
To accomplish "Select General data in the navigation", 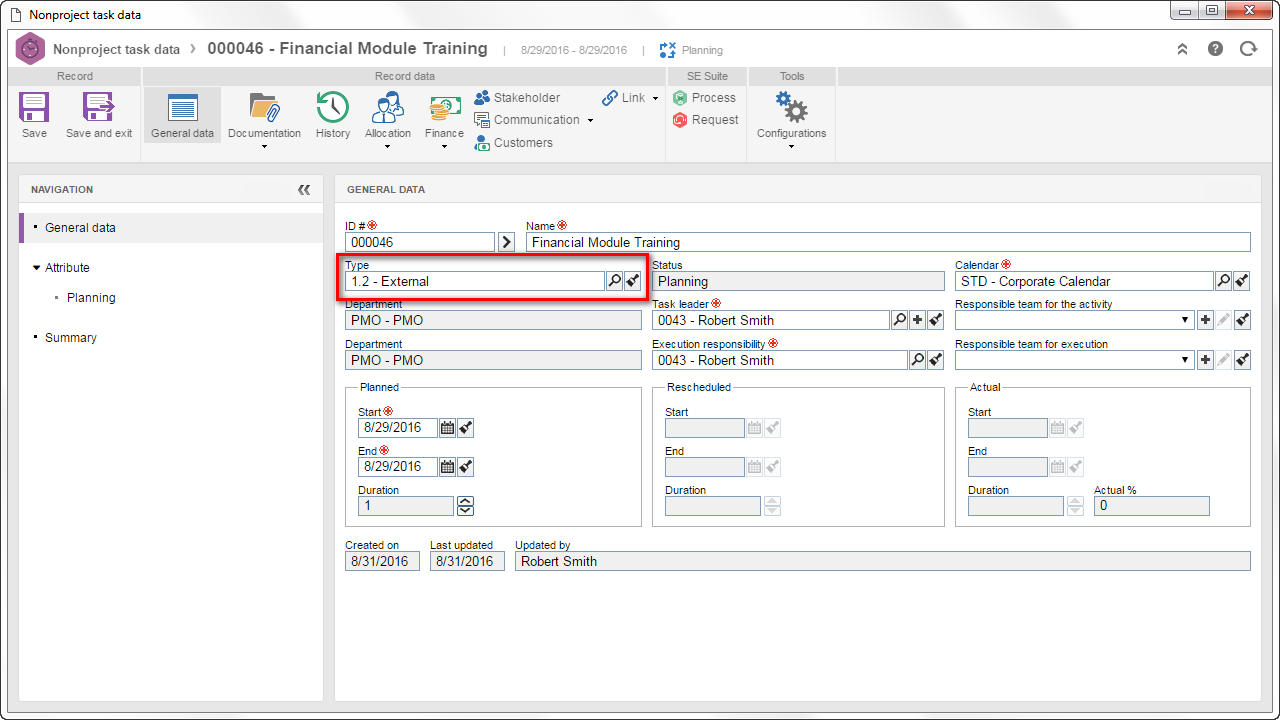I will pyautogui.click(x=171, y=228).
